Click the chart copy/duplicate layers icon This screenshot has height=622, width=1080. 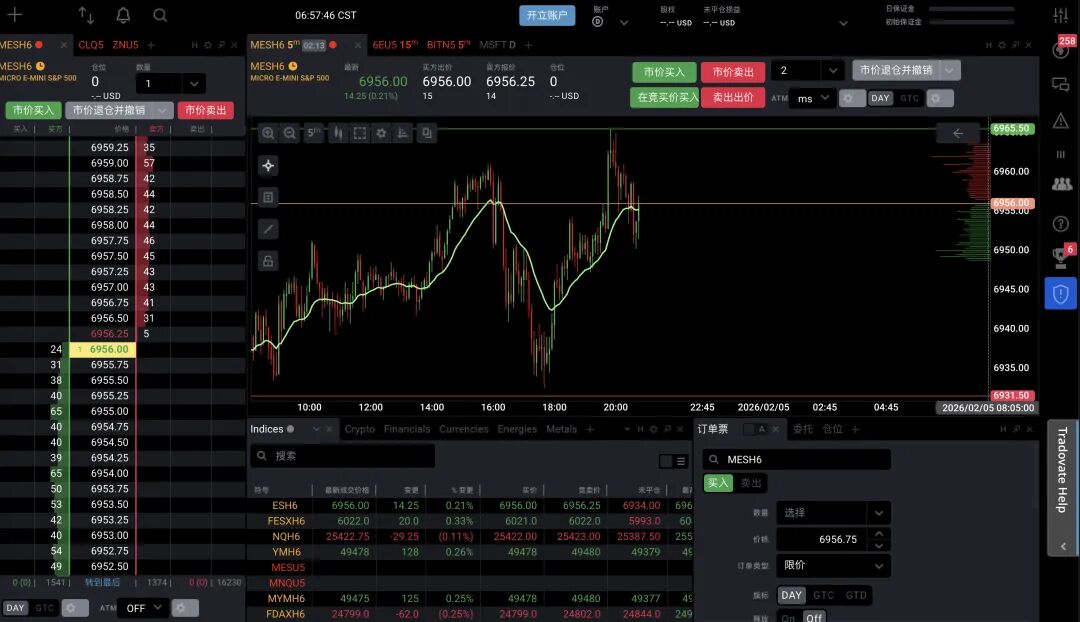[427, 133]
